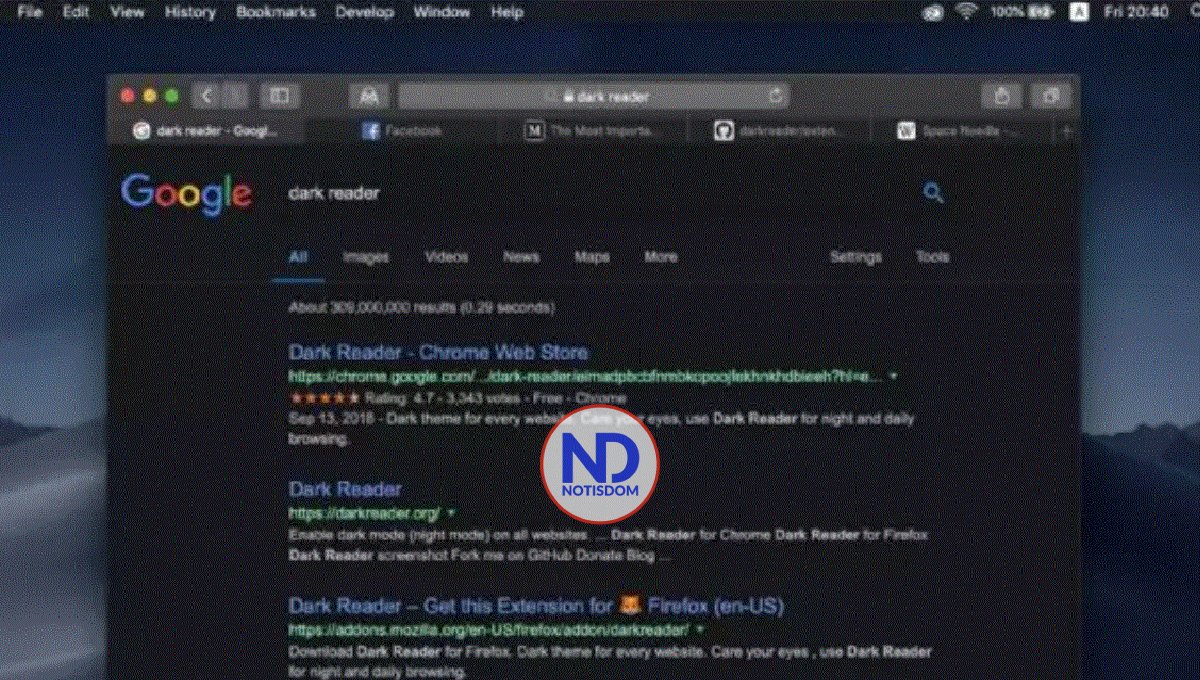Click the back navigation arrow in Safari
This screenshot has height=680, width=1200.
(x=206, y=95)
